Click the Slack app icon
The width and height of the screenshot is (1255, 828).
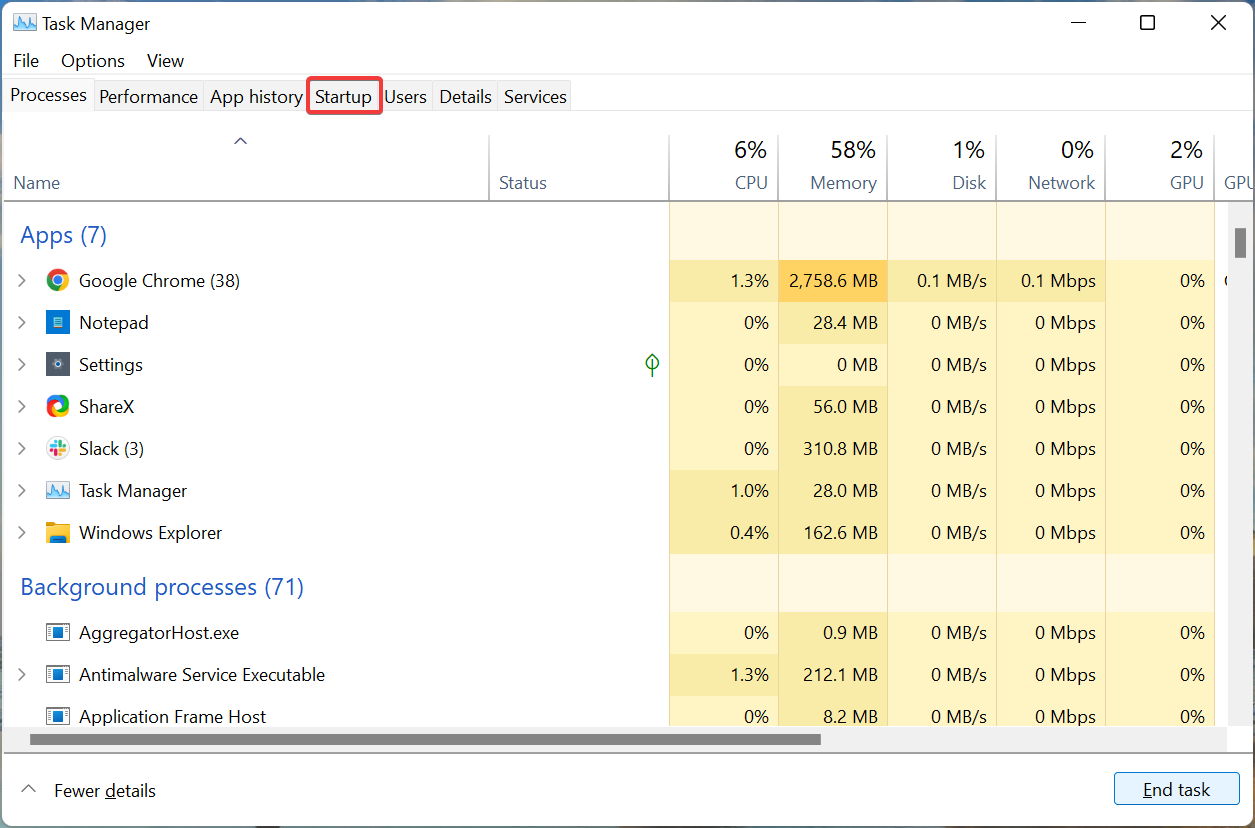pyautogui.click(x=57, y=448)
